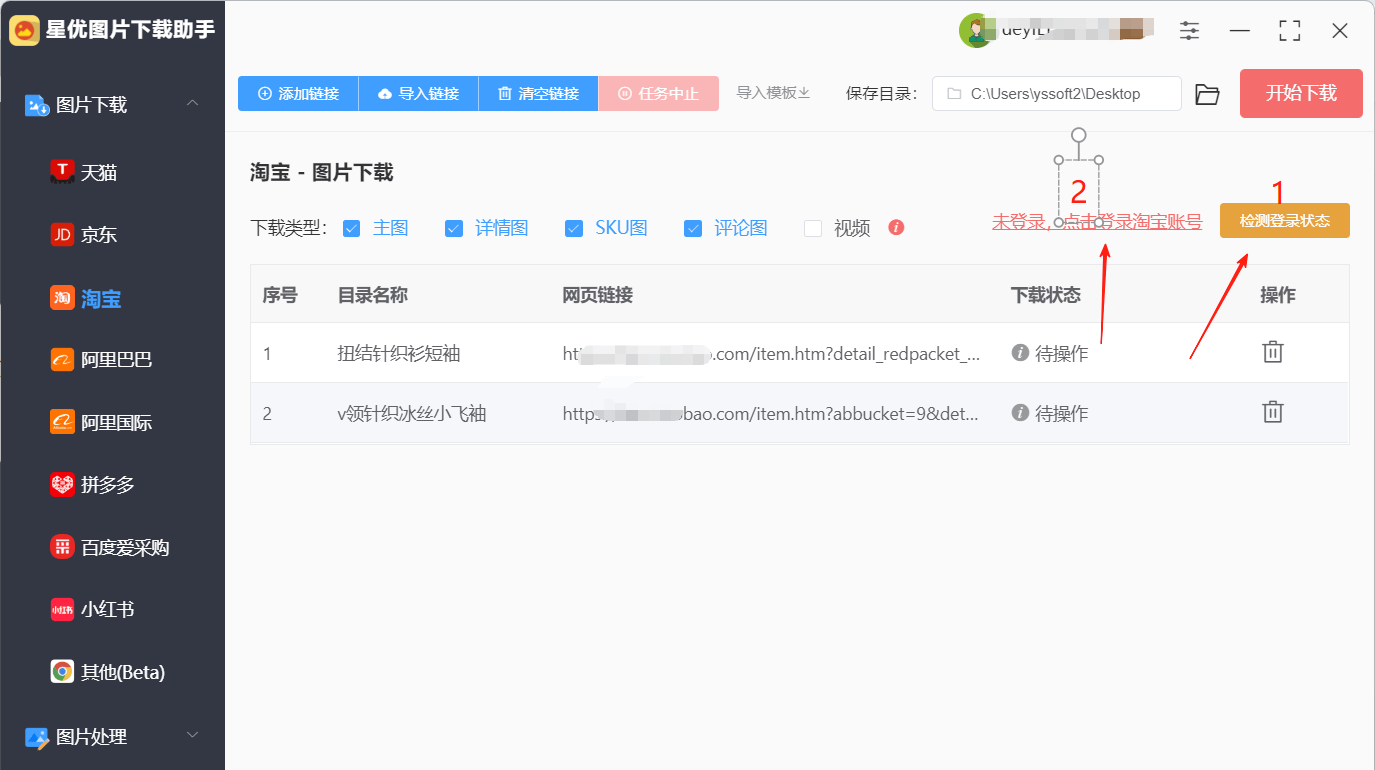Click the info icon in row 1 status

(1020, 352)
